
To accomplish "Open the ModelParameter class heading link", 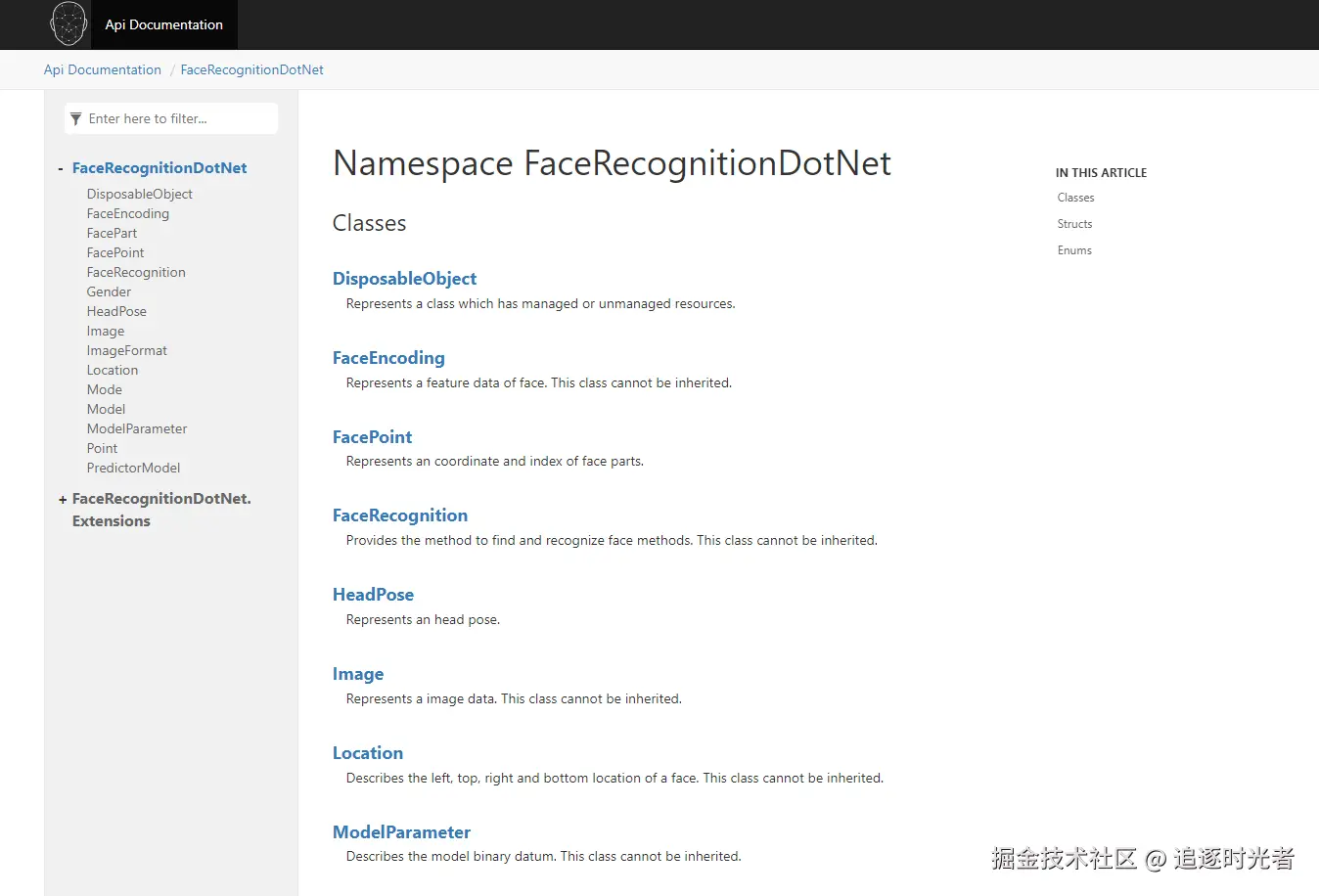I will (x=401, y=832).
